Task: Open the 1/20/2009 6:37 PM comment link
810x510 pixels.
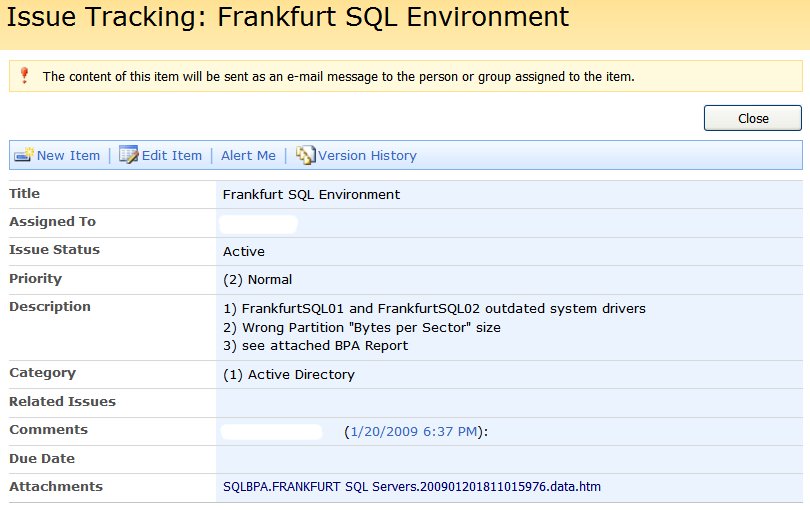Action: 414,431
